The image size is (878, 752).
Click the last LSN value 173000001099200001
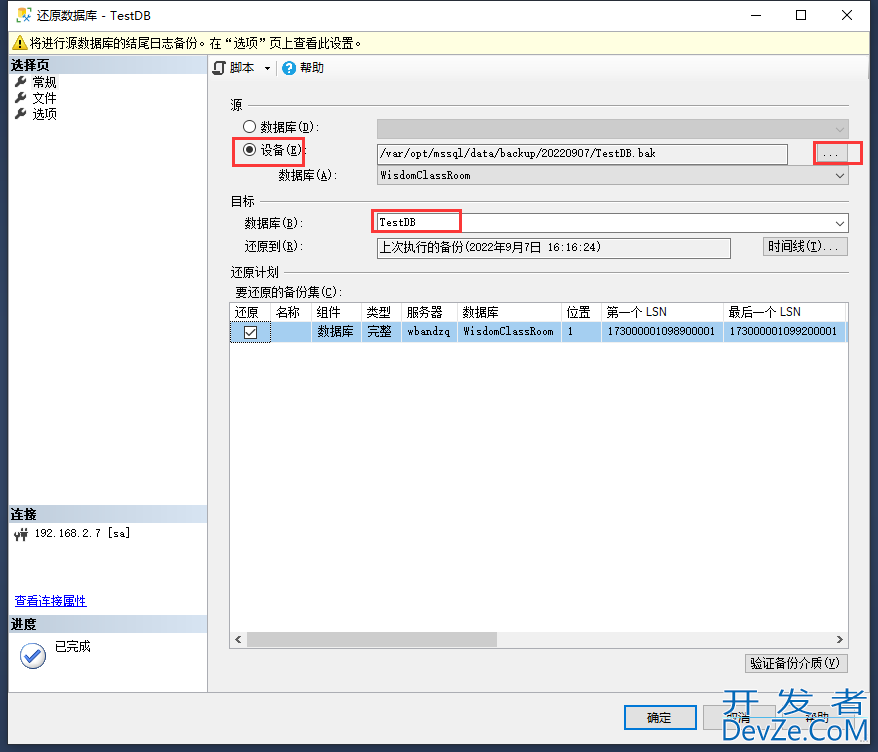(783, 331)
